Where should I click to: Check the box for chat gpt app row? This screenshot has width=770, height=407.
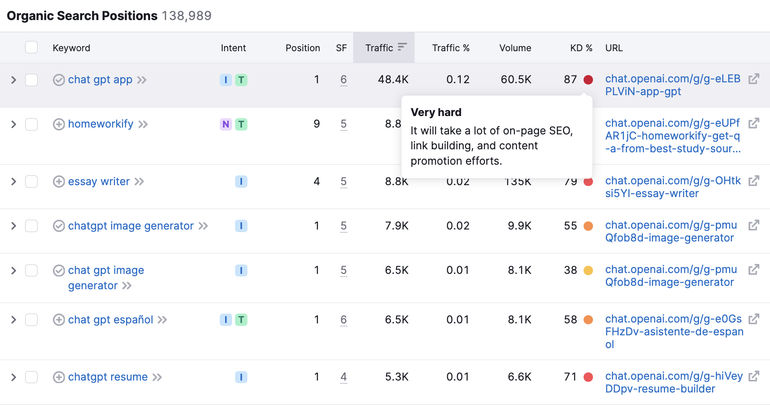31,80
